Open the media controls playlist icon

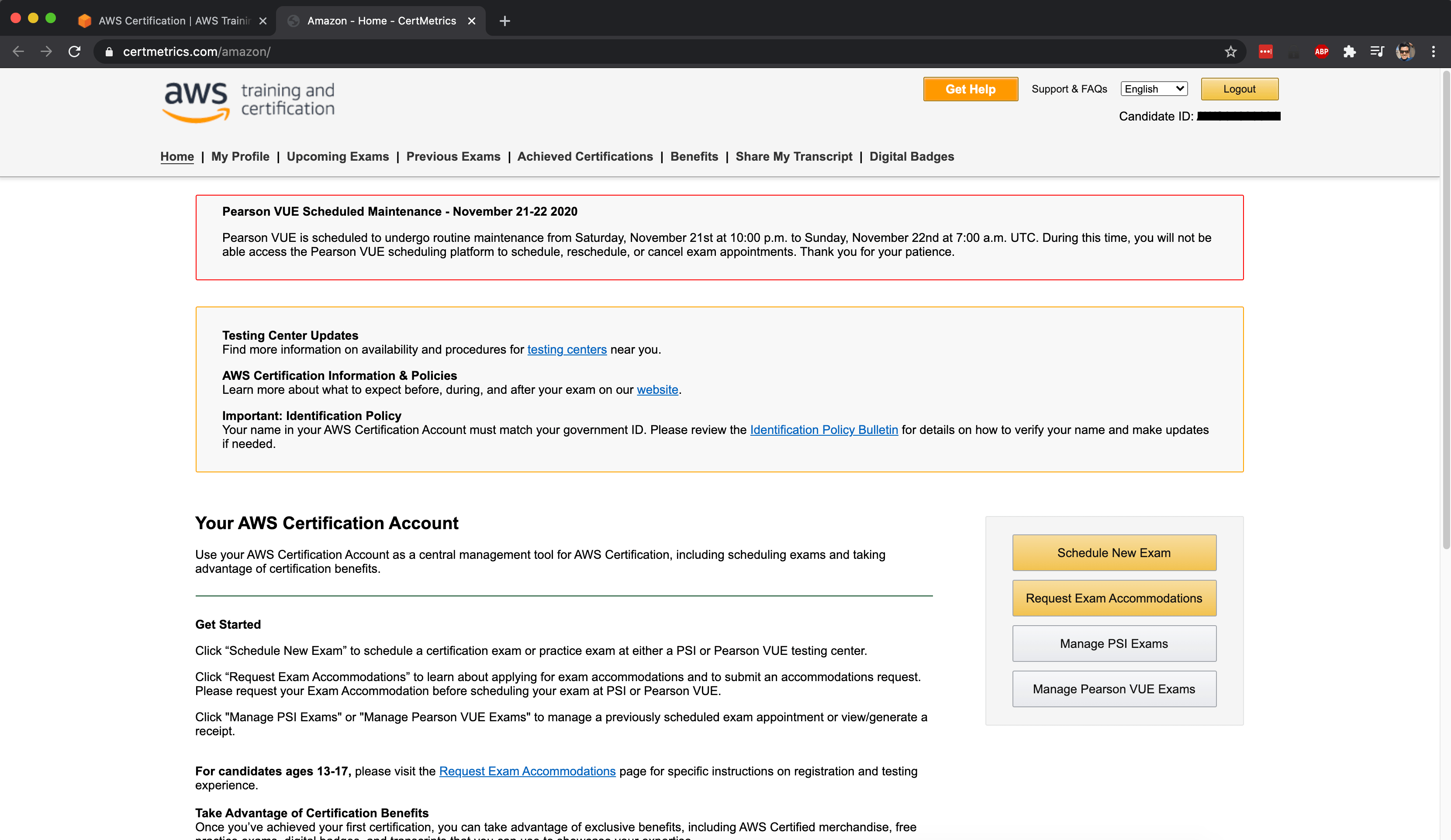1377,52
